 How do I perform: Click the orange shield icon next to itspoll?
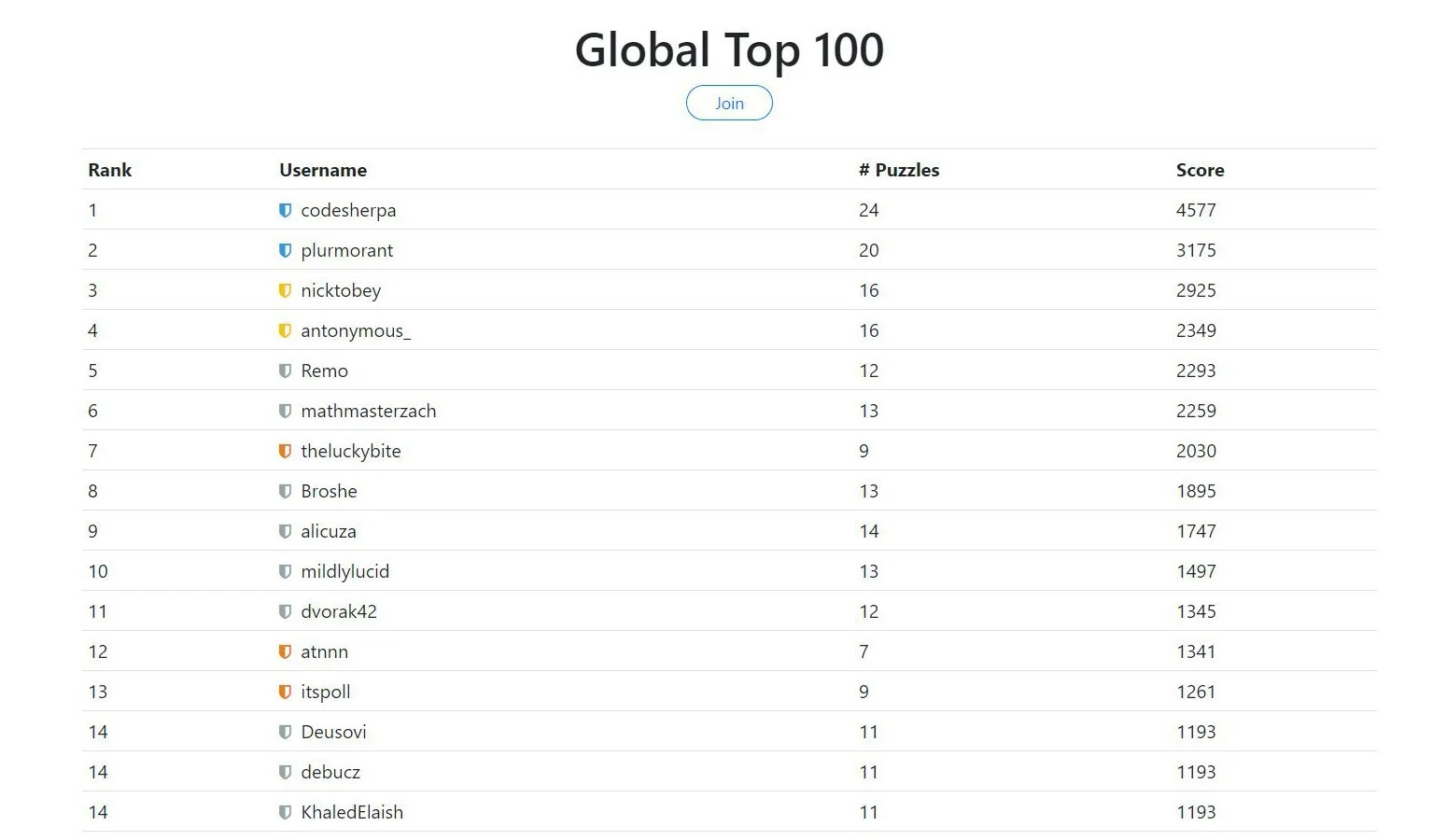click(x=286, y=692)
